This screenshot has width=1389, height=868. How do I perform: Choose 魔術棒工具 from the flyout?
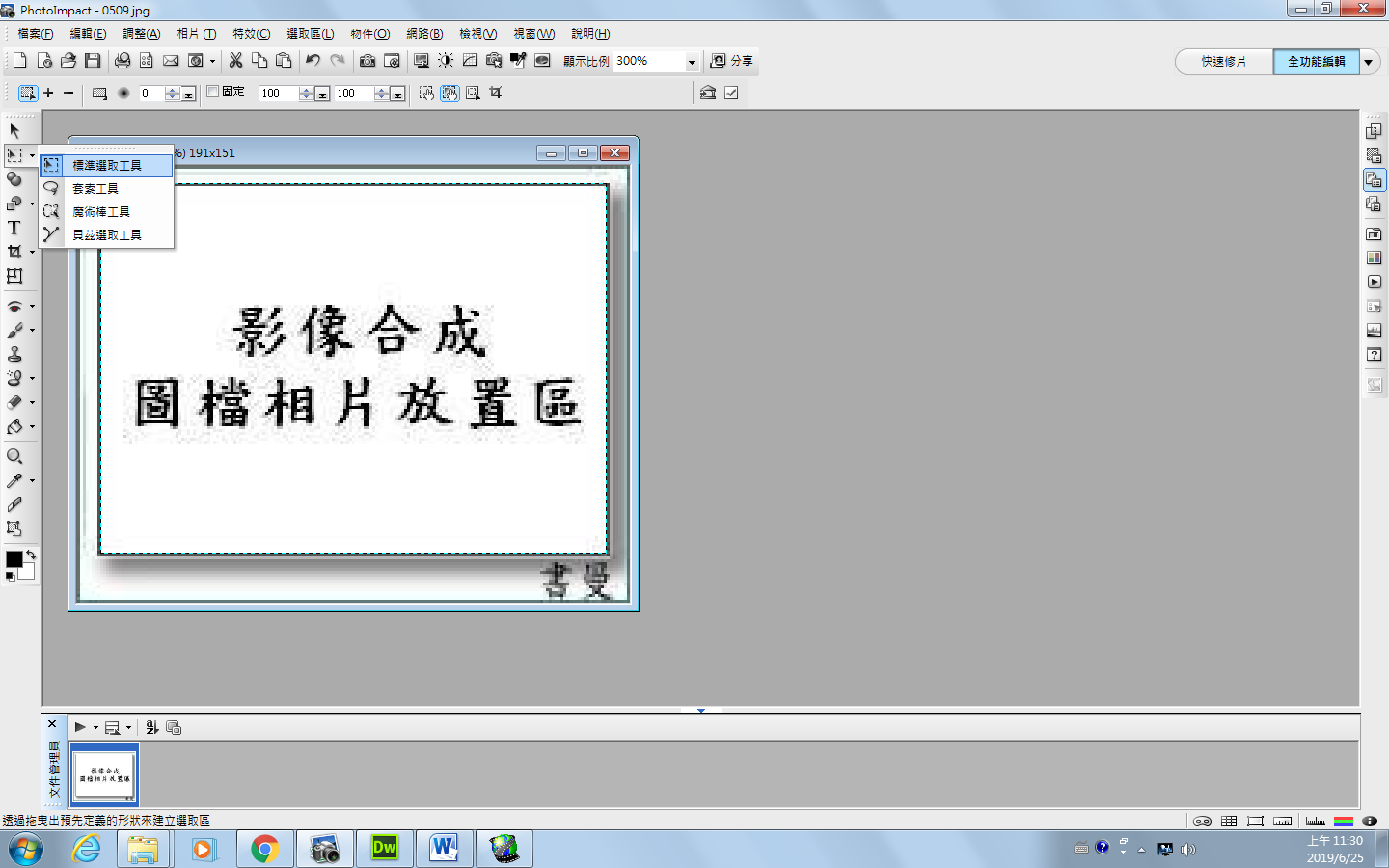click(101, 212)
